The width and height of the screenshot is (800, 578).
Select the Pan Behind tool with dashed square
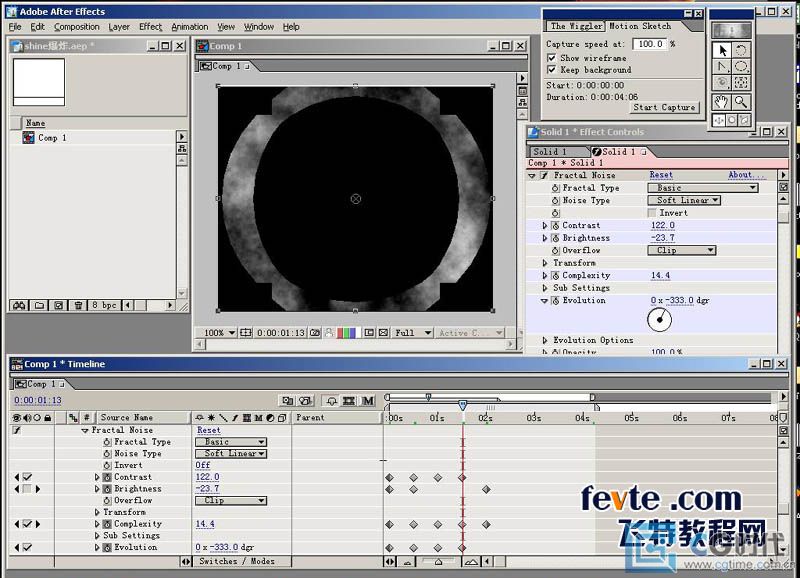click(x=741, y=83)
